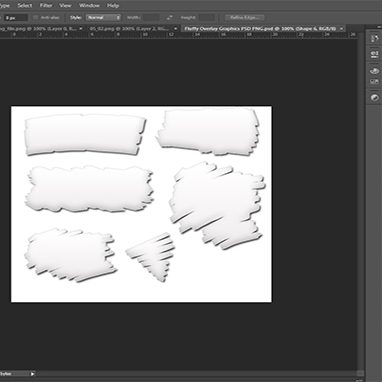The height and width of the screenshot is (382, 382).
Task: Open the Style dropdown set to Normal
Action: coord(103,17)
